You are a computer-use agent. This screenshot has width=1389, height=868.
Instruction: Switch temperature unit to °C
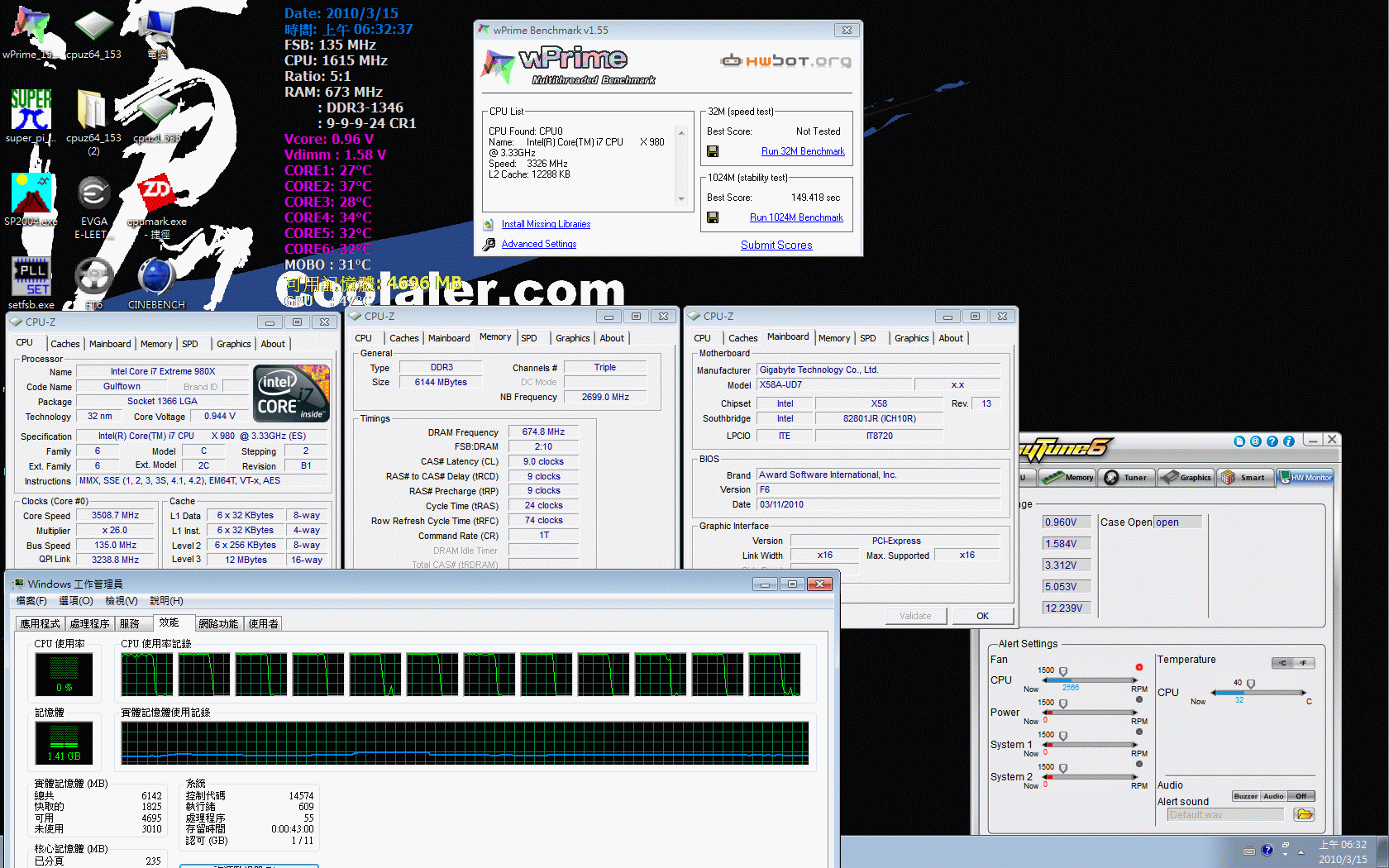click(1282, 663)
